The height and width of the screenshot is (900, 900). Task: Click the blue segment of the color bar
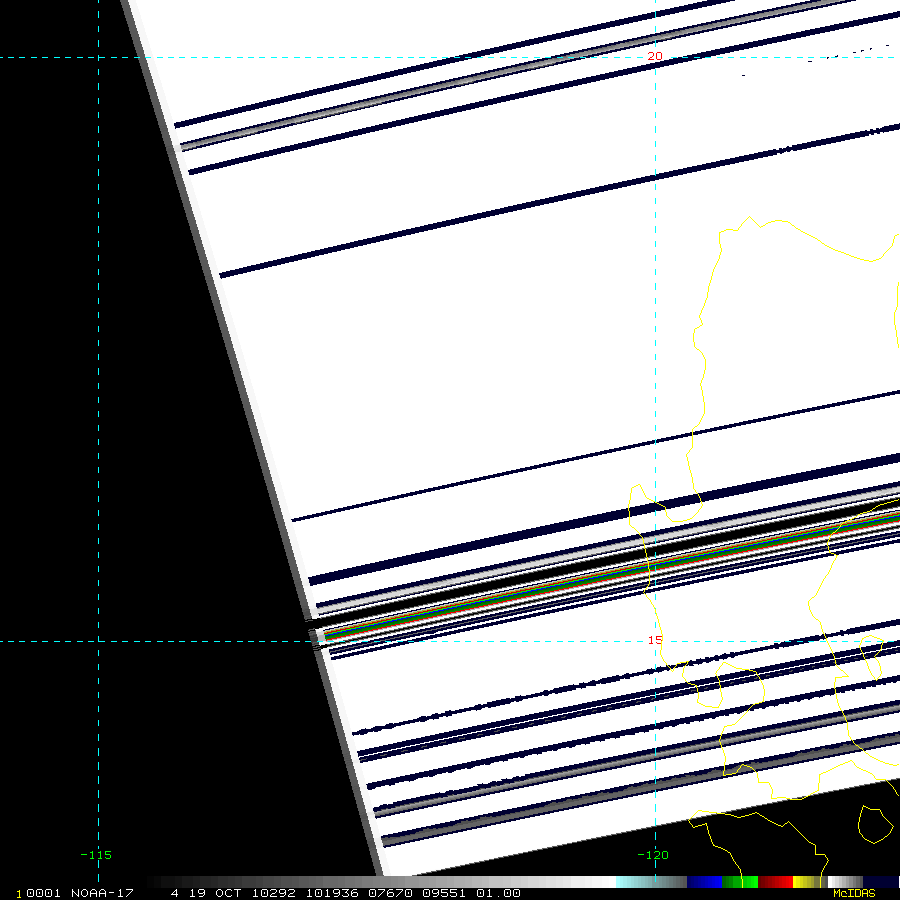pyautogui.click(x=704, y=882)
